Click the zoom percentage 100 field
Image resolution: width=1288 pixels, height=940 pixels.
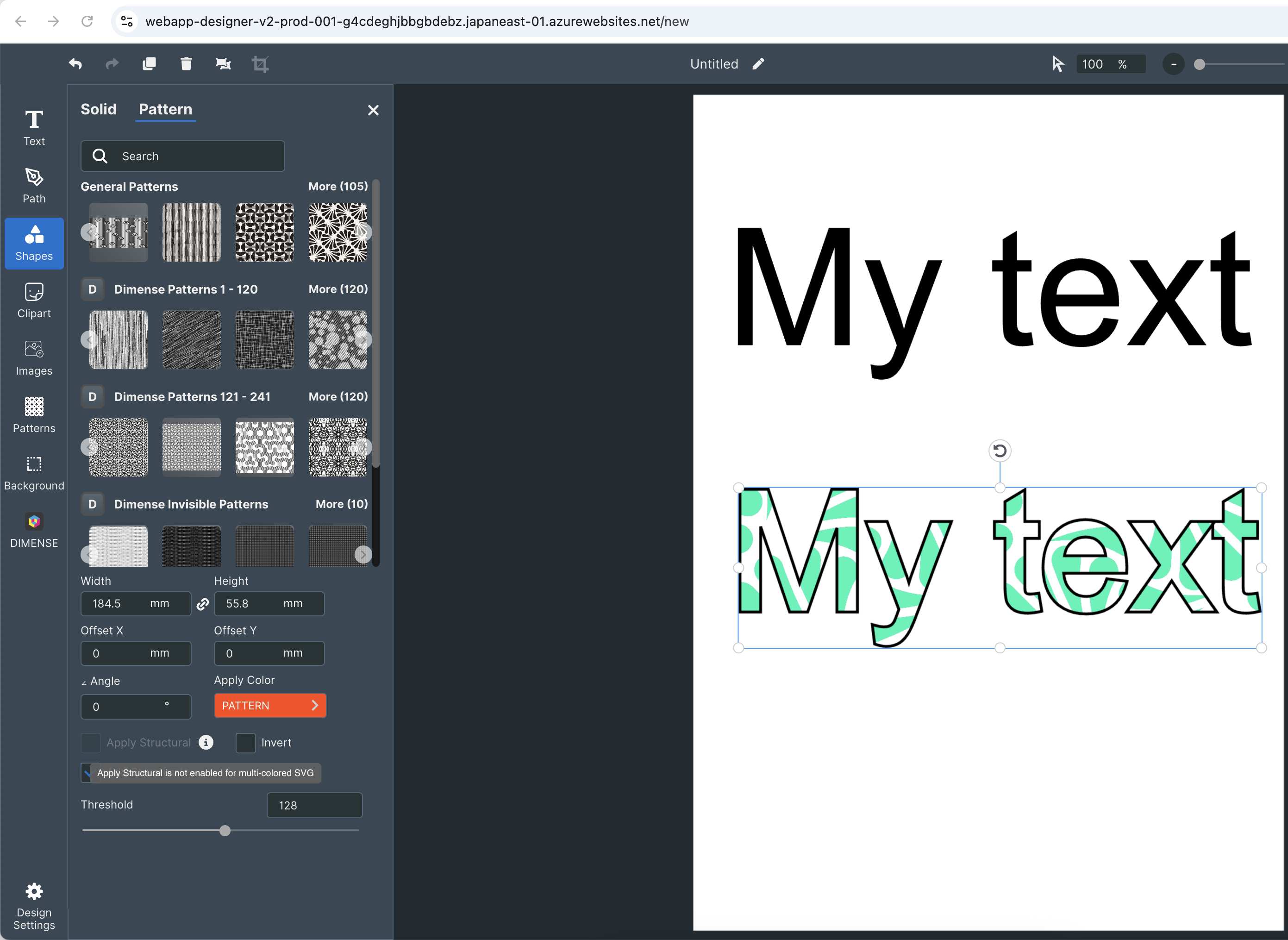click(1111, 64)
